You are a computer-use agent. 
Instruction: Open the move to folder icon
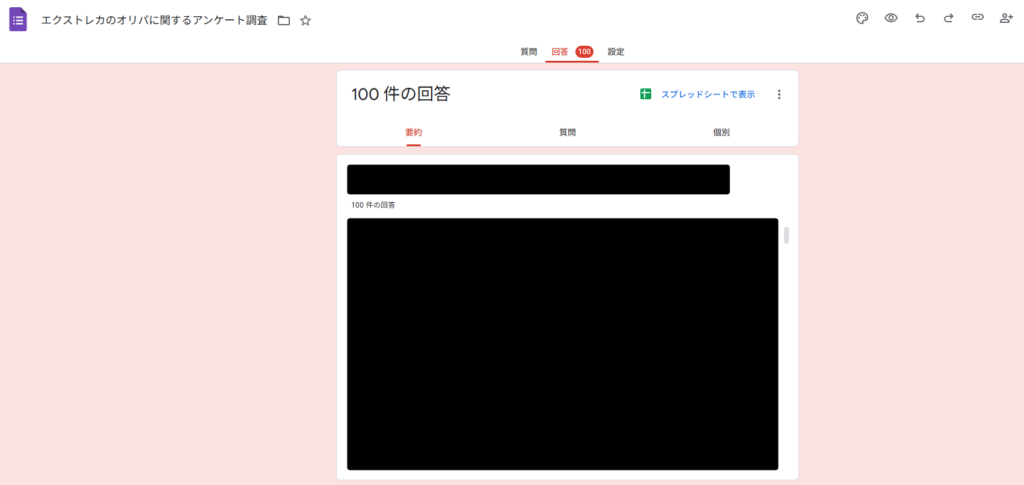coord(284,20)
